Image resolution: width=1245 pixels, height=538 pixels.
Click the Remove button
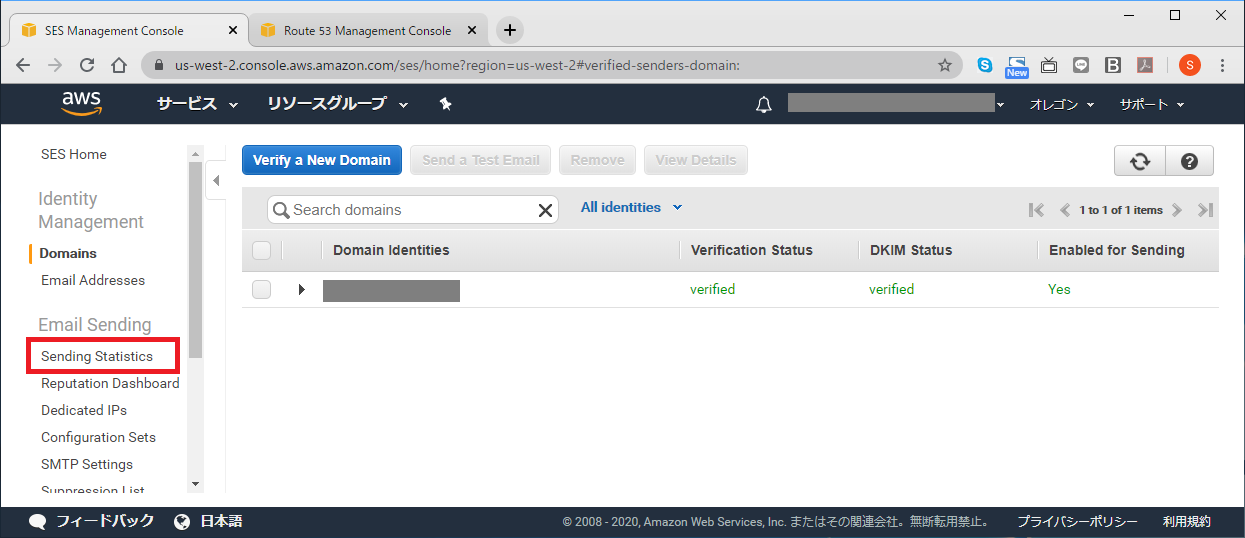pyautogui.click(x=598, y=160)
